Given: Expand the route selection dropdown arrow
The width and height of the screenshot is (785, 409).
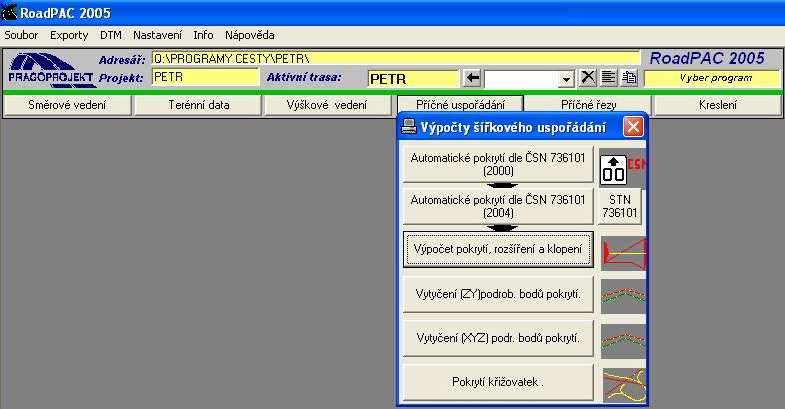Looking at the screenshot, I should pyautogui.click(x=566, y=79).
